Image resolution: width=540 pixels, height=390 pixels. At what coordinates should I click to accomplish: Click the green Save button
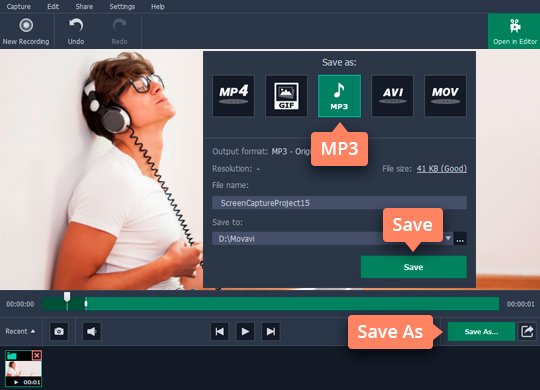[x=414, y=267]
